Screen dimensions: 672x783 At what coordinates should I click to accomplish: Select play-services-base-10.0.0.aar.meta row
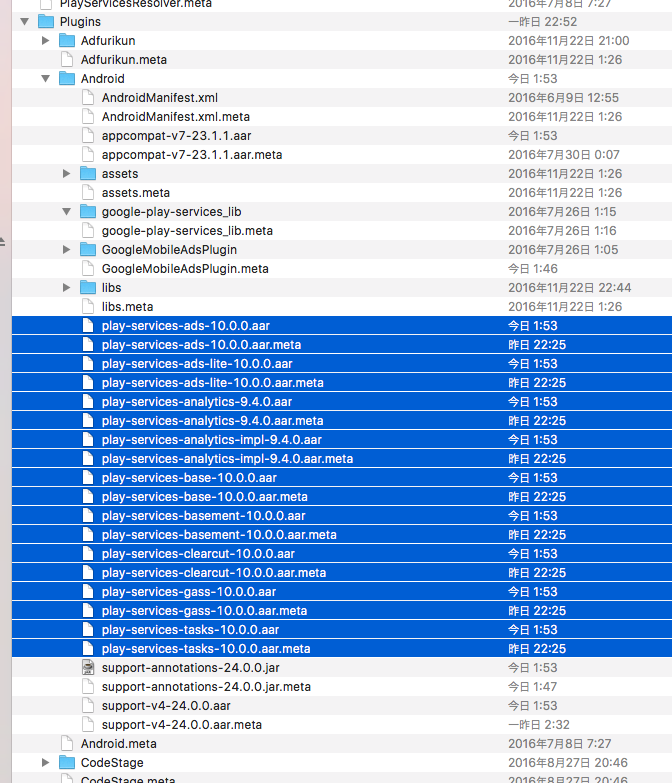tap(342, 496)
